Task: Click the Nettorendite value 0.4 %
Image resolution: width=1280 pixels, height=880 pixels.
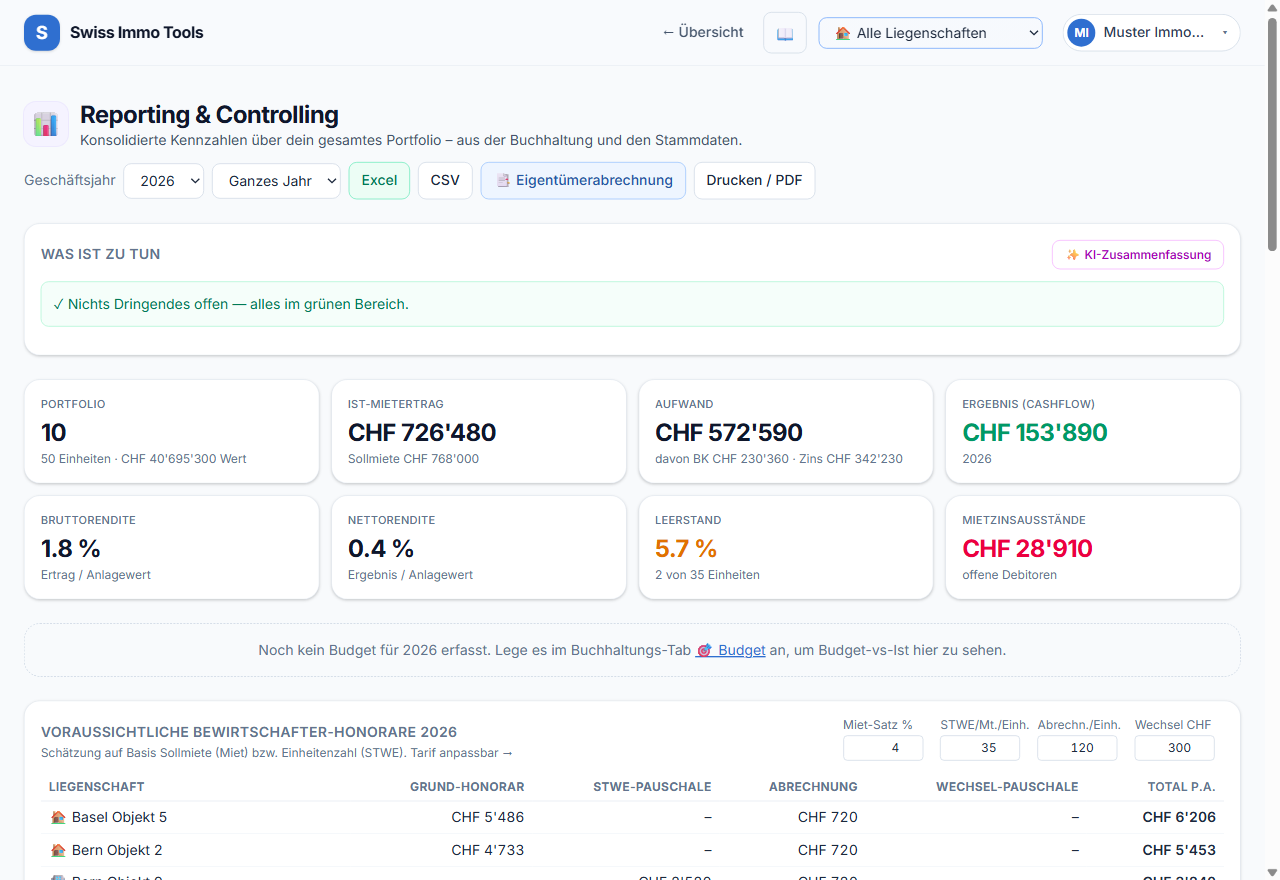Action: [381, 549]
